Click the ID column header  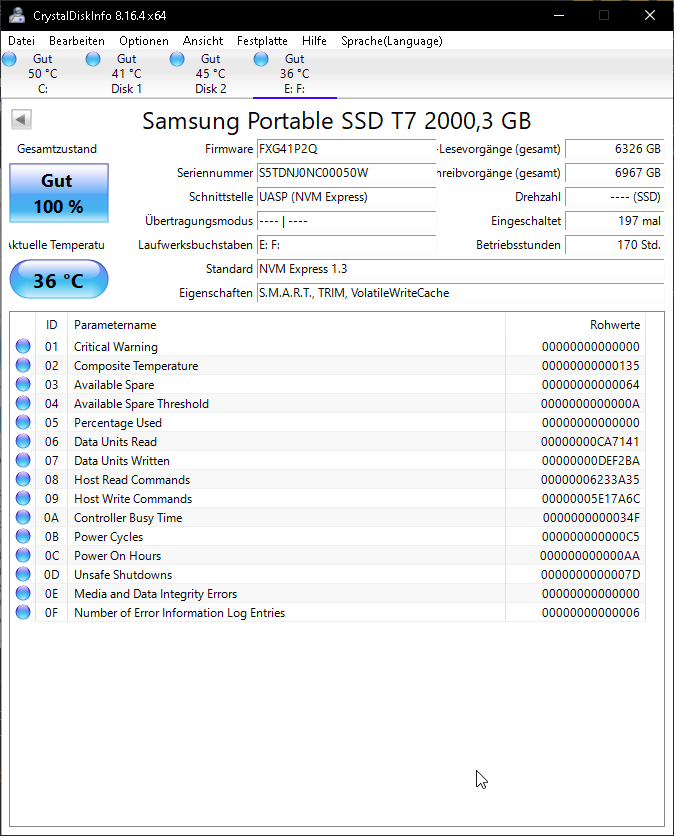click(x=51, y=325)
